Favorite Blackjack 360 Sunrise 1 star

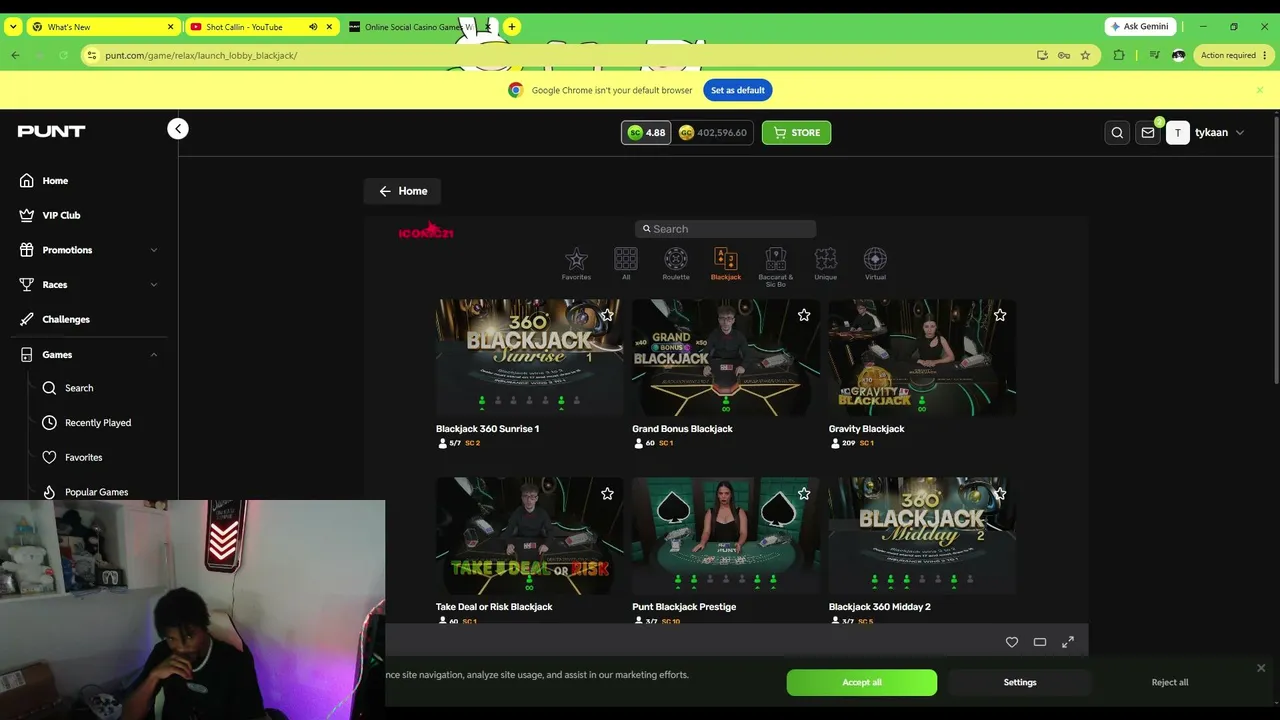pos(607,315)
